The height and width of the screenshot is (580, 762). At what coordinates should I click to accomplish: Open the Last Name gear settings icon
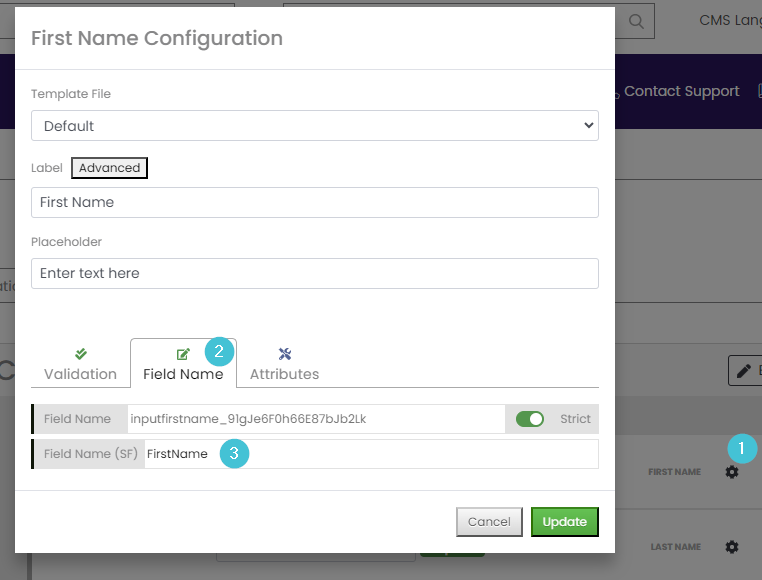point(731,547)
